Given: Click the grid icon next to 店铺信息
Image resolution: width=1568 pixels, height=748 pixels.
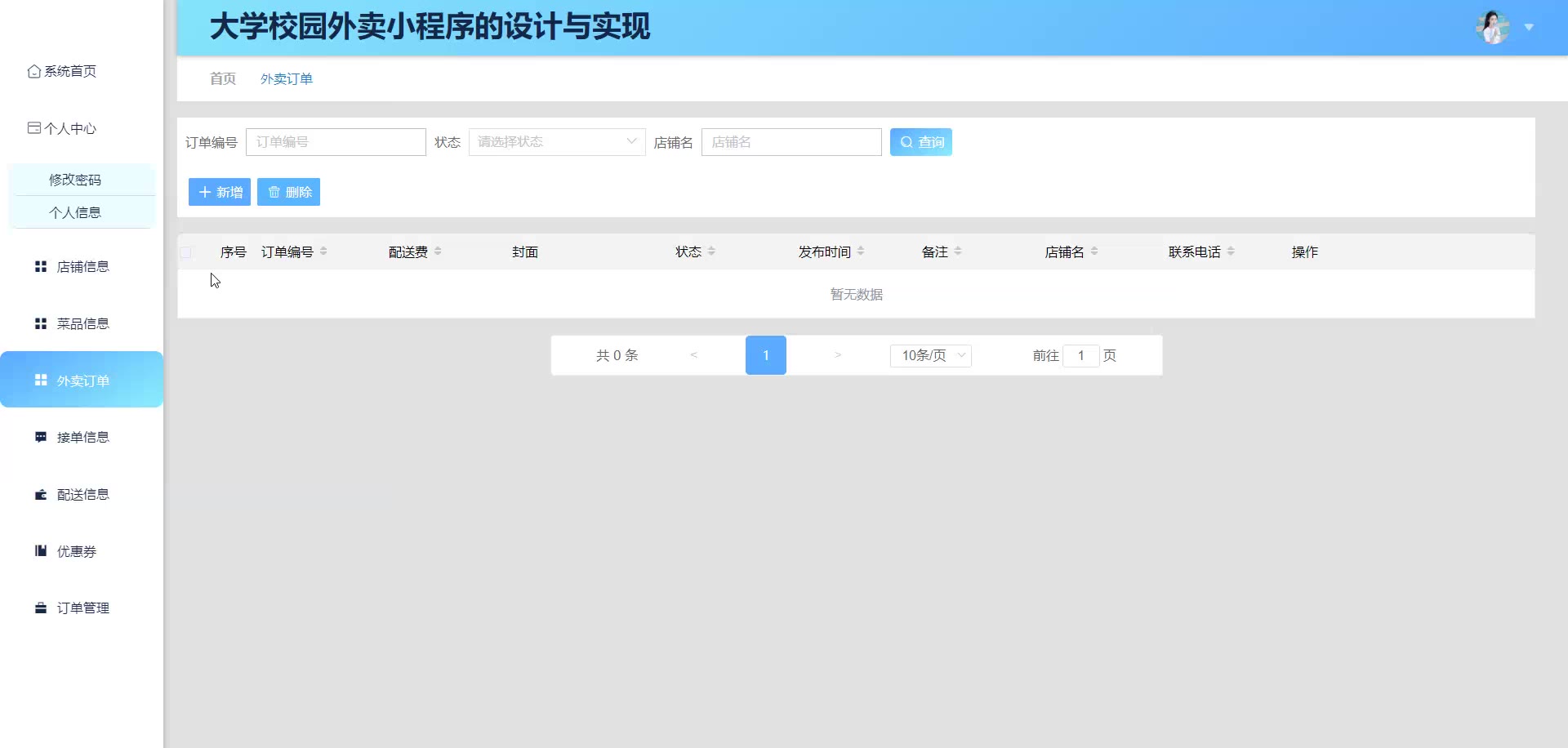Looking at the screenshot, I should pyautogui.click(x=41, y=266).
